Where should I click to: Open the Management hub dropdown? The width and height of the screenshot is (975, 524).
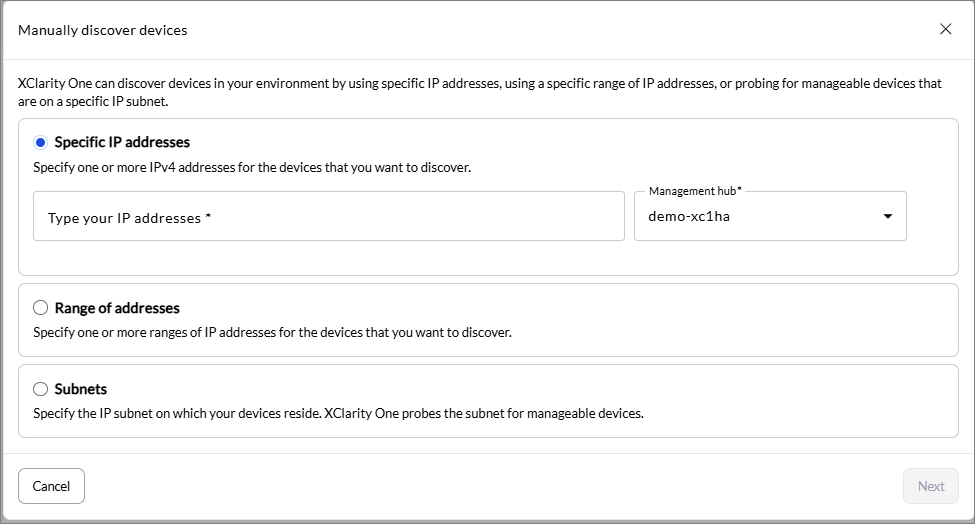(770, 216)
